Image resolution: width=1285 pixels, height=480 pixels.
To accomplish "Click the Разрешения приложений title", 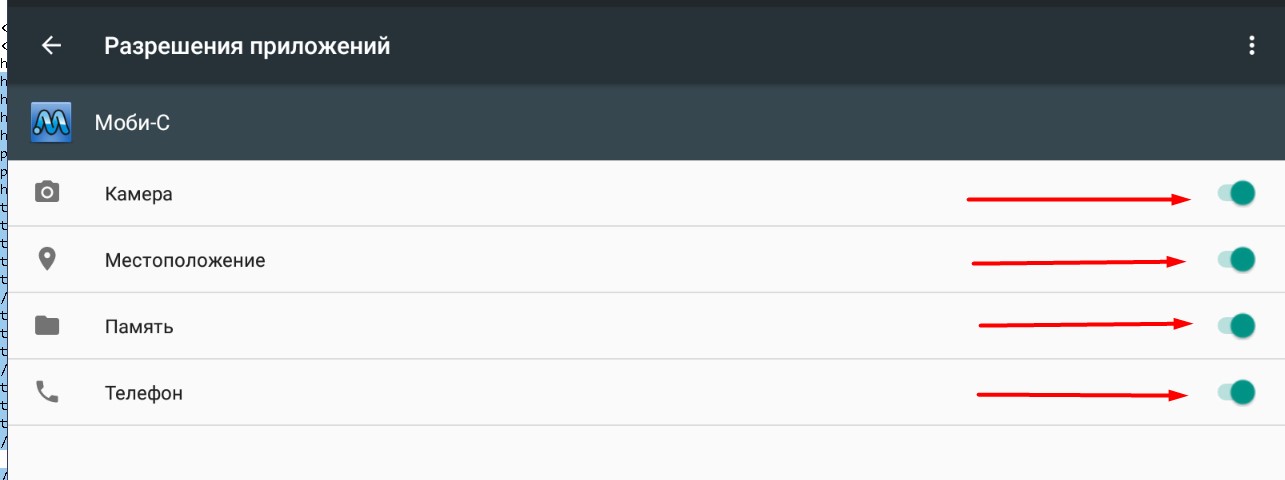I will [247, 46].
